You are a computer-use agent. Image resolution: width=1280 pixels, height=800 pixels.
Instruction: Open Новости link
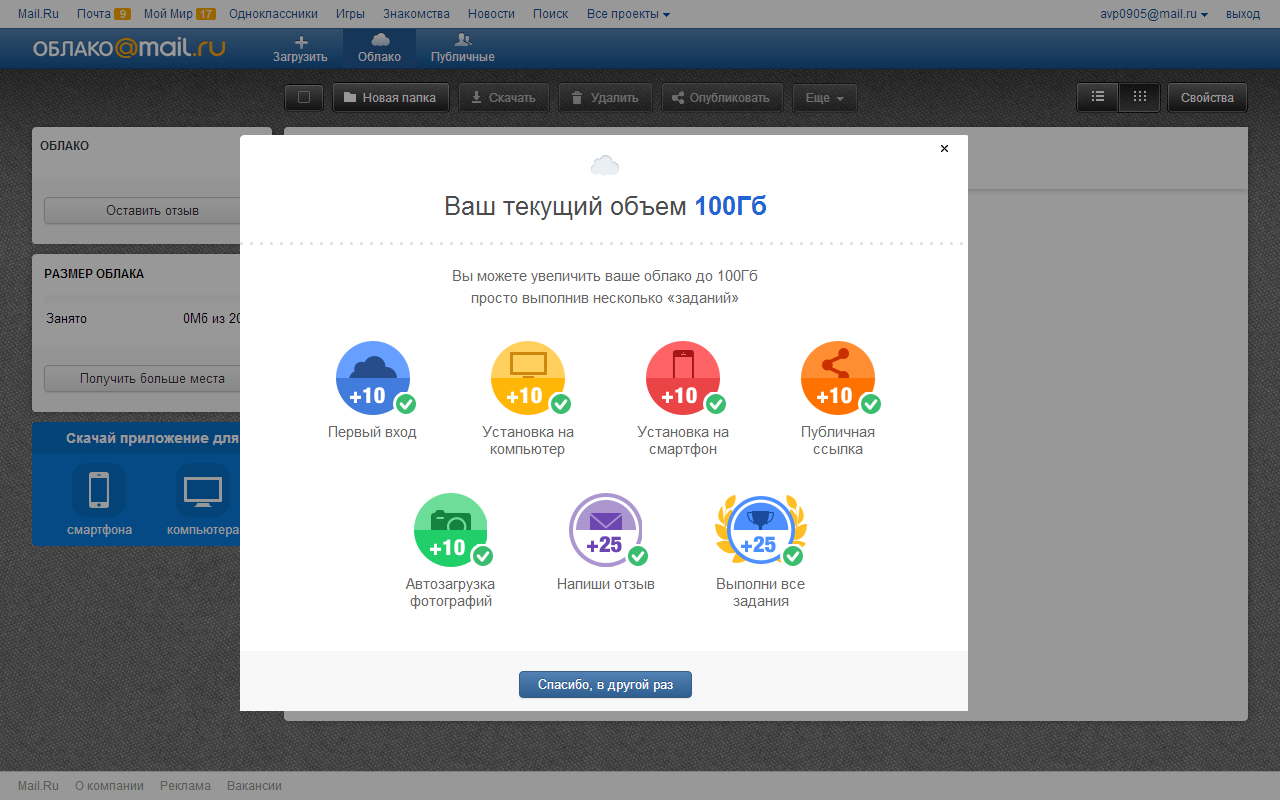(491, 14)
